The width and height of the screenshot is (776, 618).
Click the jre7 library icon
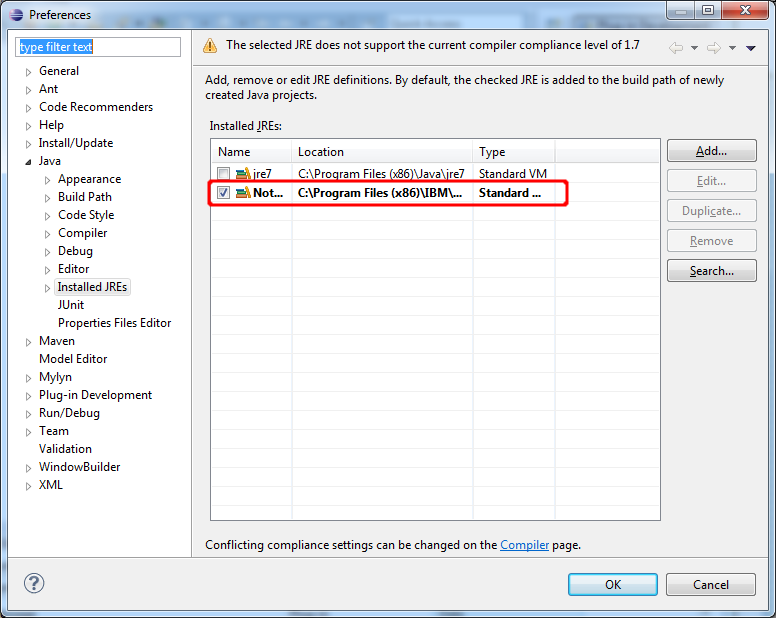pyautogui.click(x=243, y=174)
